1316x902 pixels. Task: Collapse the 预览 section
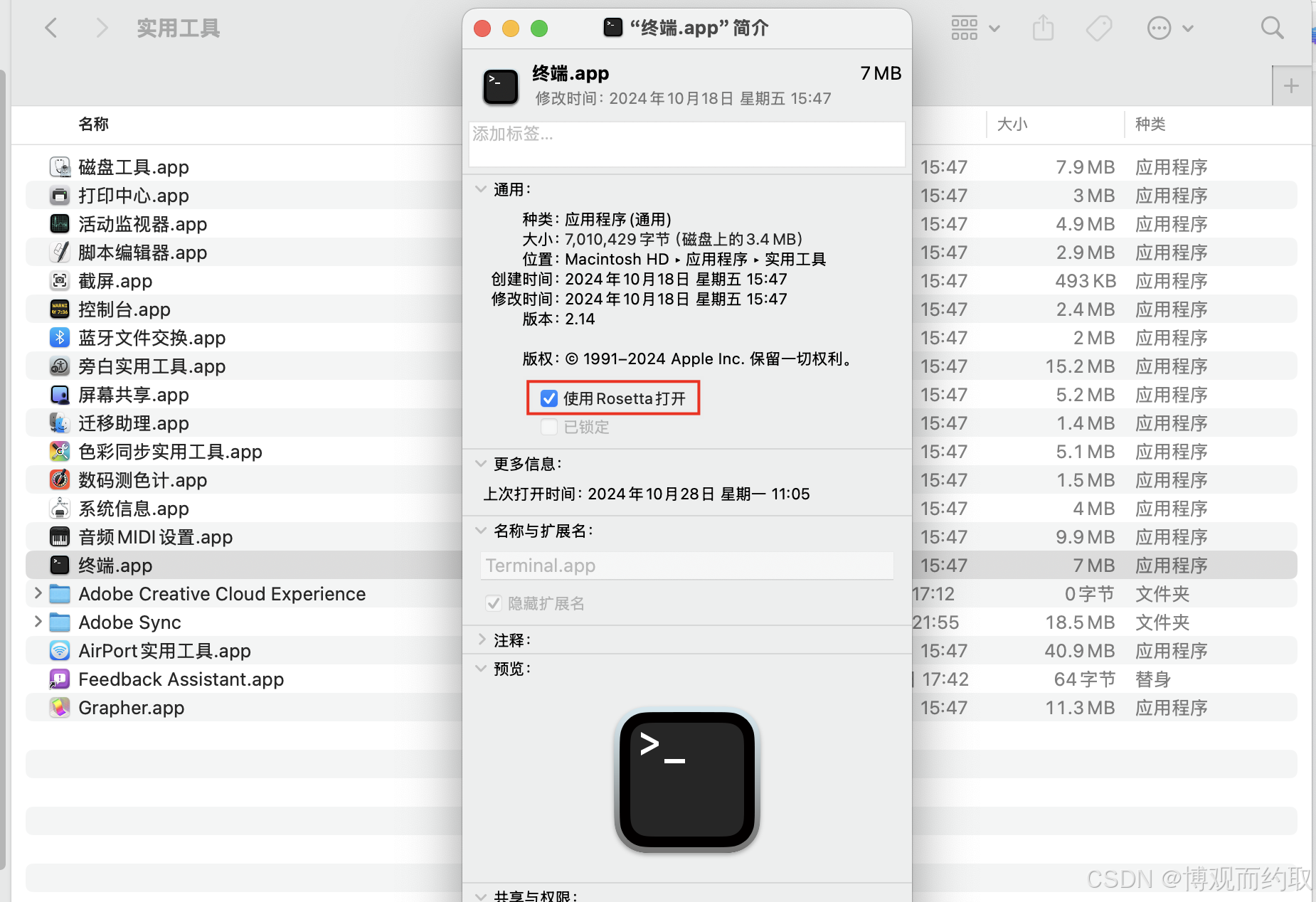481,669
